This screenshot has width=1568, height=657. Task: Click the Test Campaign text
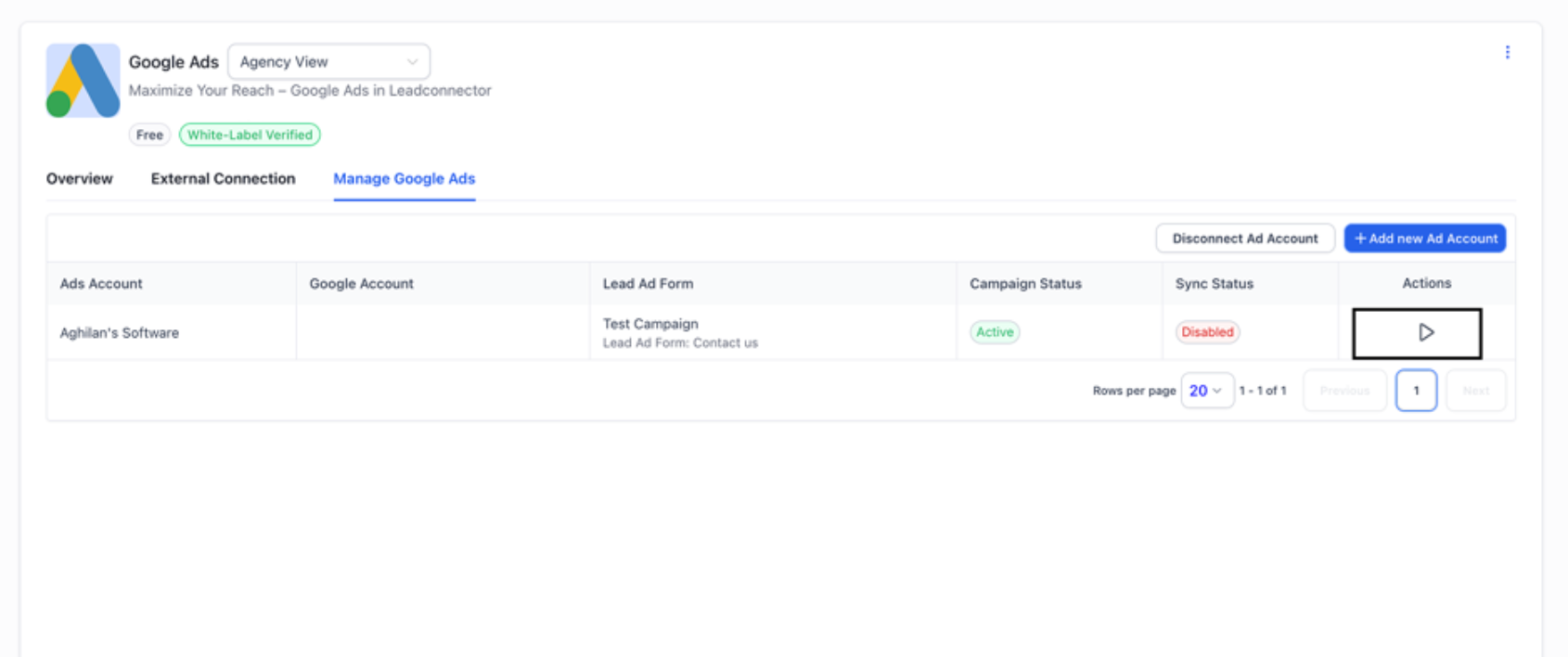(x=650, y=324)
